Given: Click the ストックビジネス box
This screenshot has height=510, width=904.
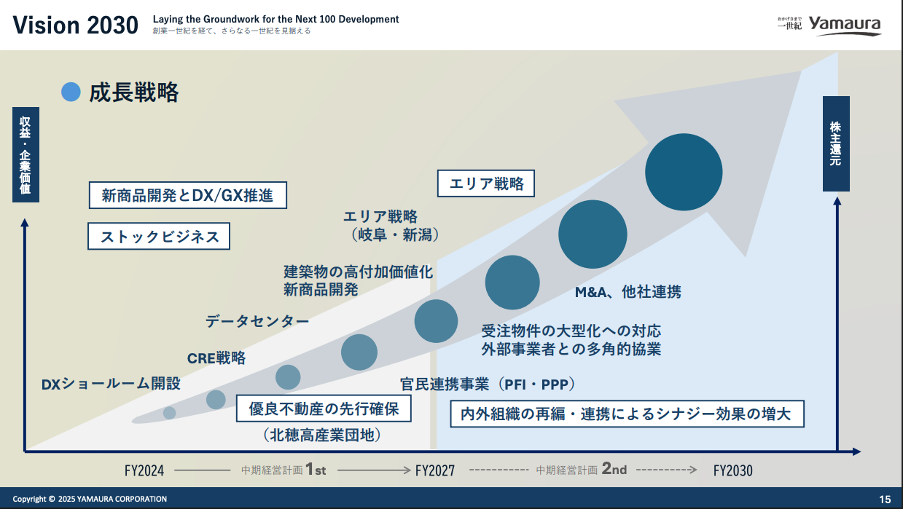Looking at the screenshot, I should coord(159,236).
